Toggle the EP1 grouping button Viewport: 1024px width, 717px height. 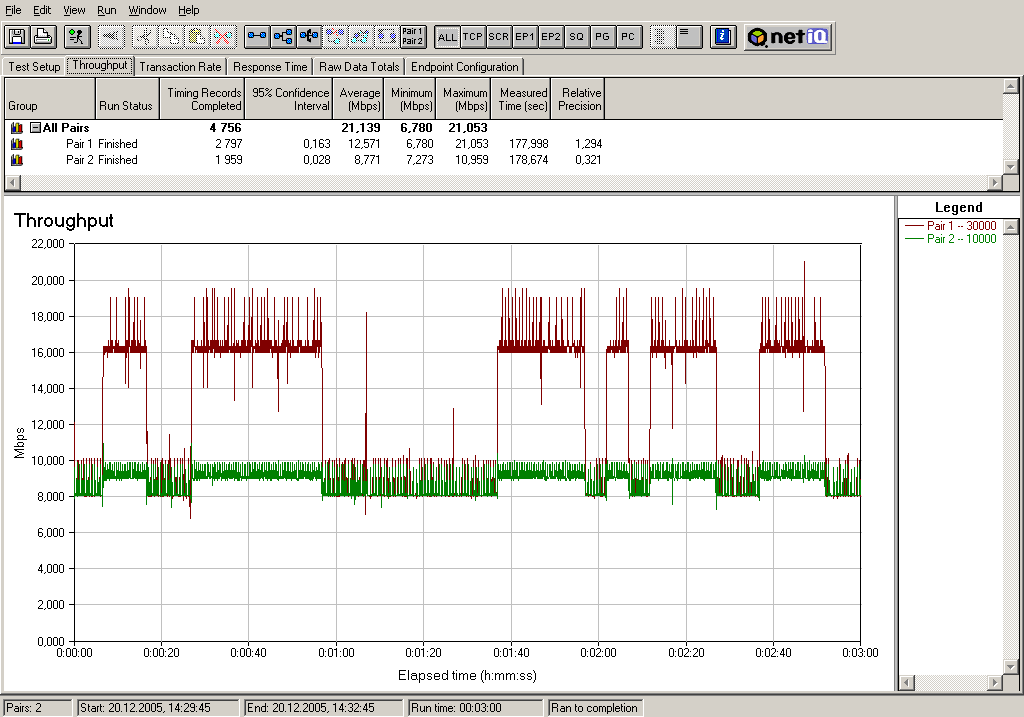(525, 37)
